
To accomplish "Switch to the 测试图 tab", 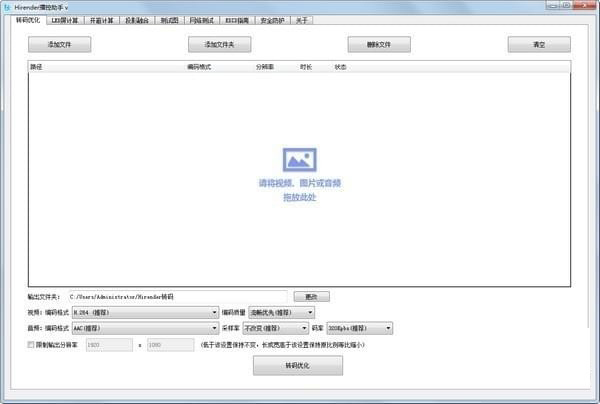I will (x=170, y=20).
